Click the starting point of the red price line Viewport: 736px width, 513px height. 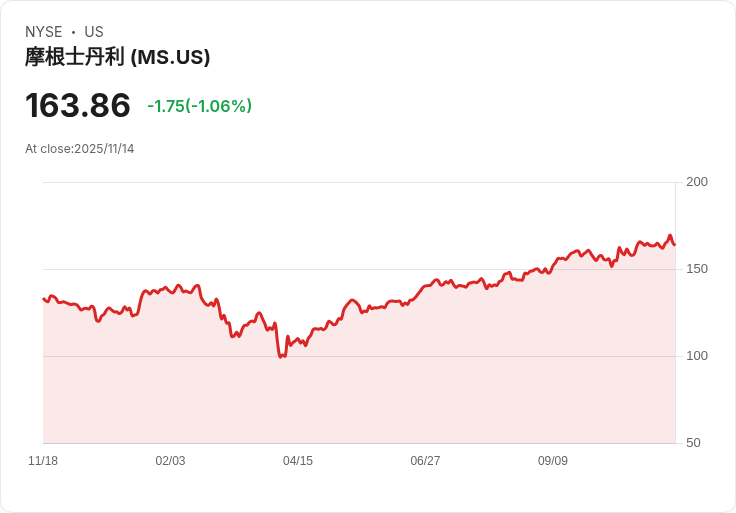(44, 298)
